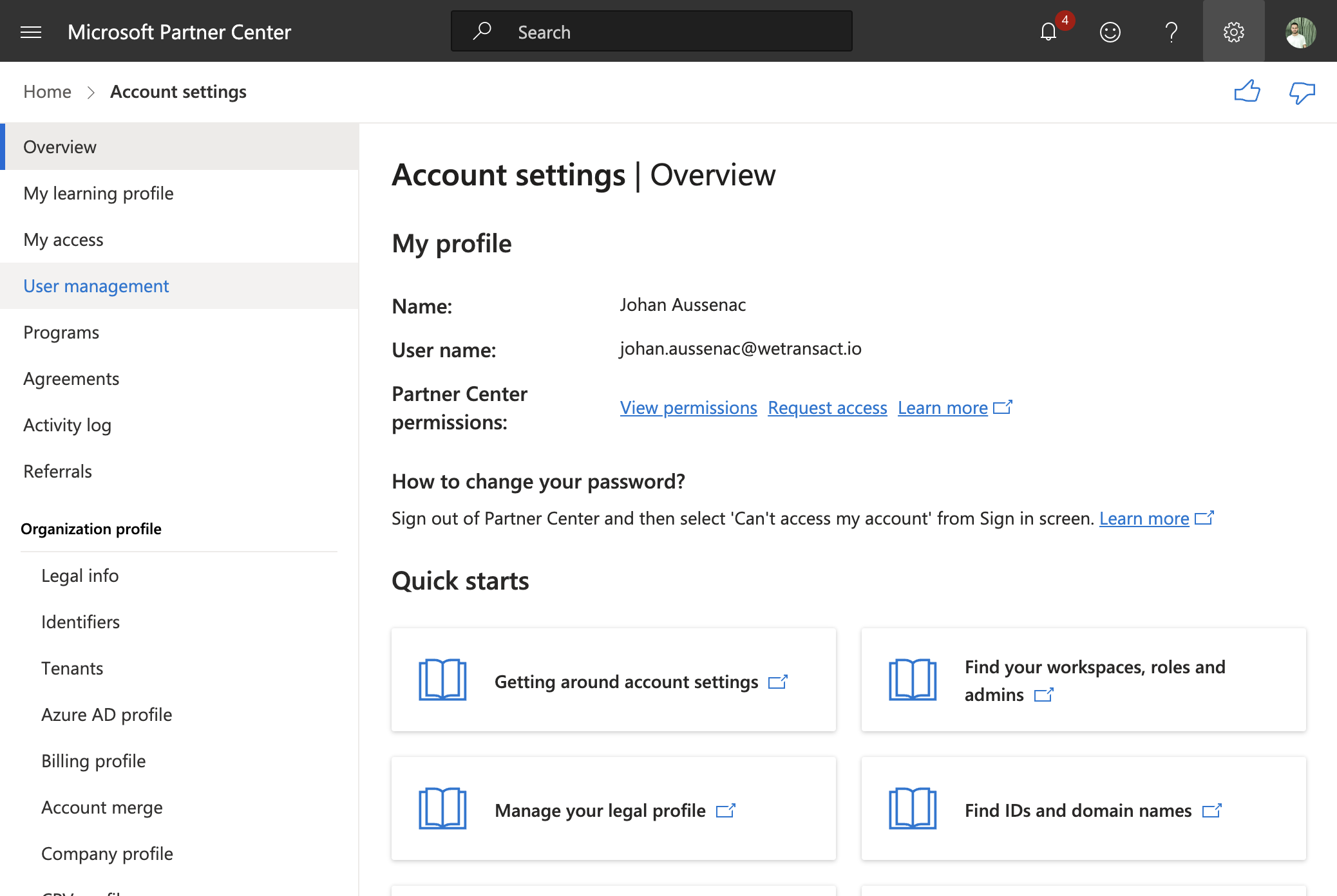Screen dimensions: 1337x896
Task: Open Getting around account settings card
Action: 613,680
